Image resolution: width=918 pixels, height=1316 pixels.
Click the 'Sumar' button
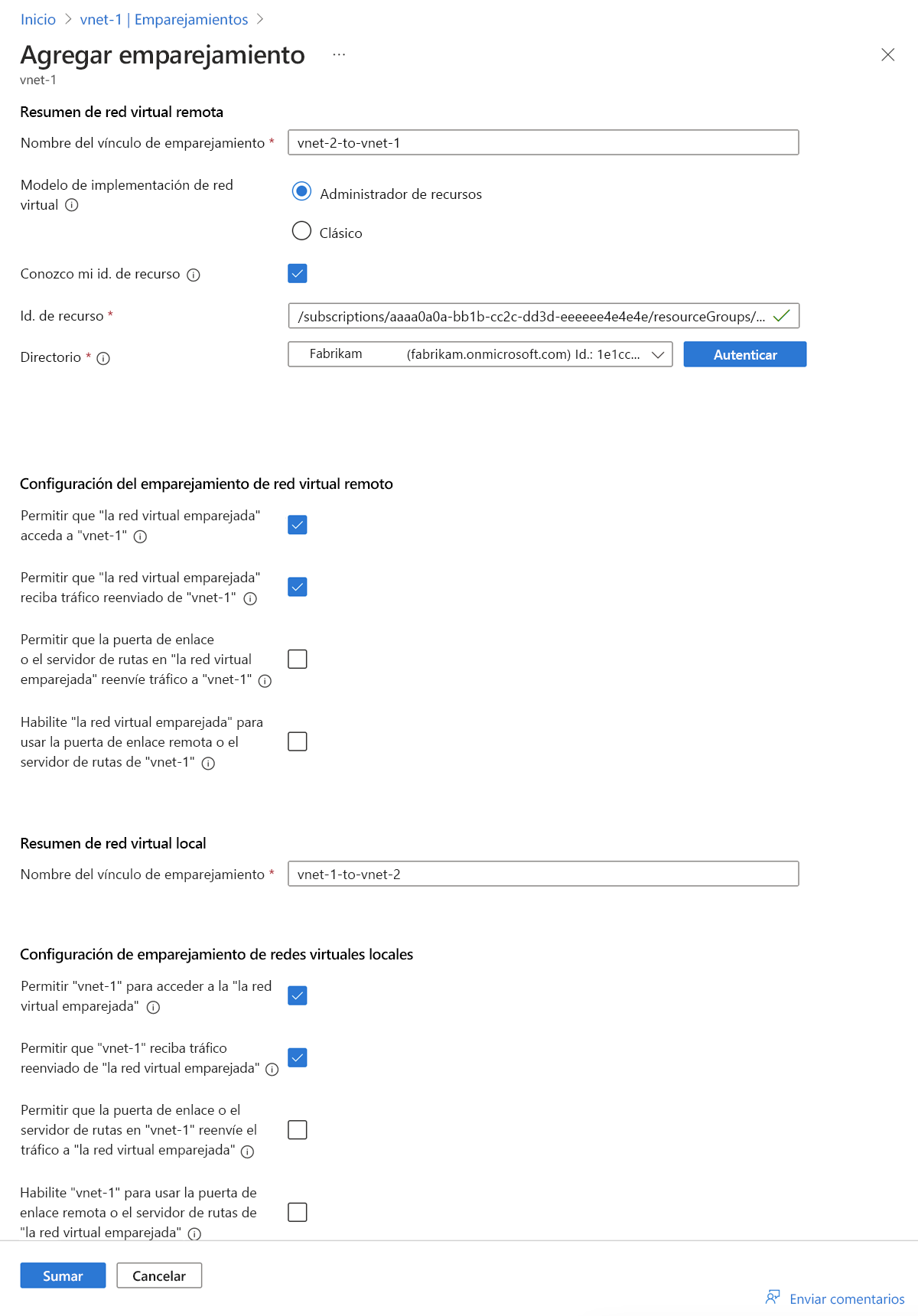click(x=63, y=1275)
